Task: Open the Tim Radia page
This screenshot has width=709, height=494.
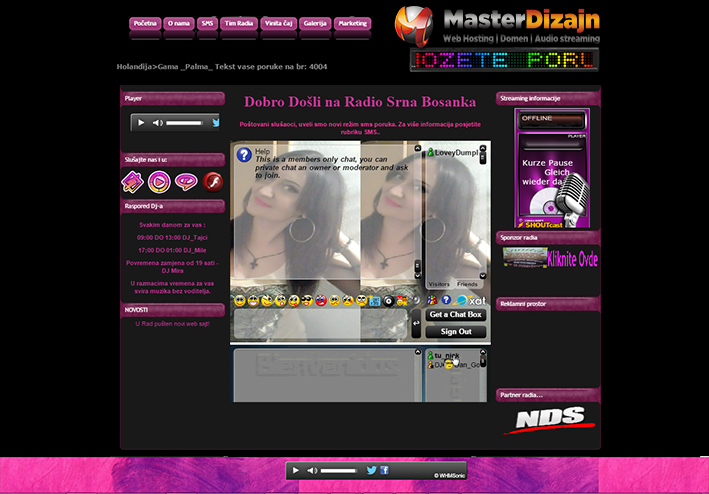Action: tap(239, 23)
